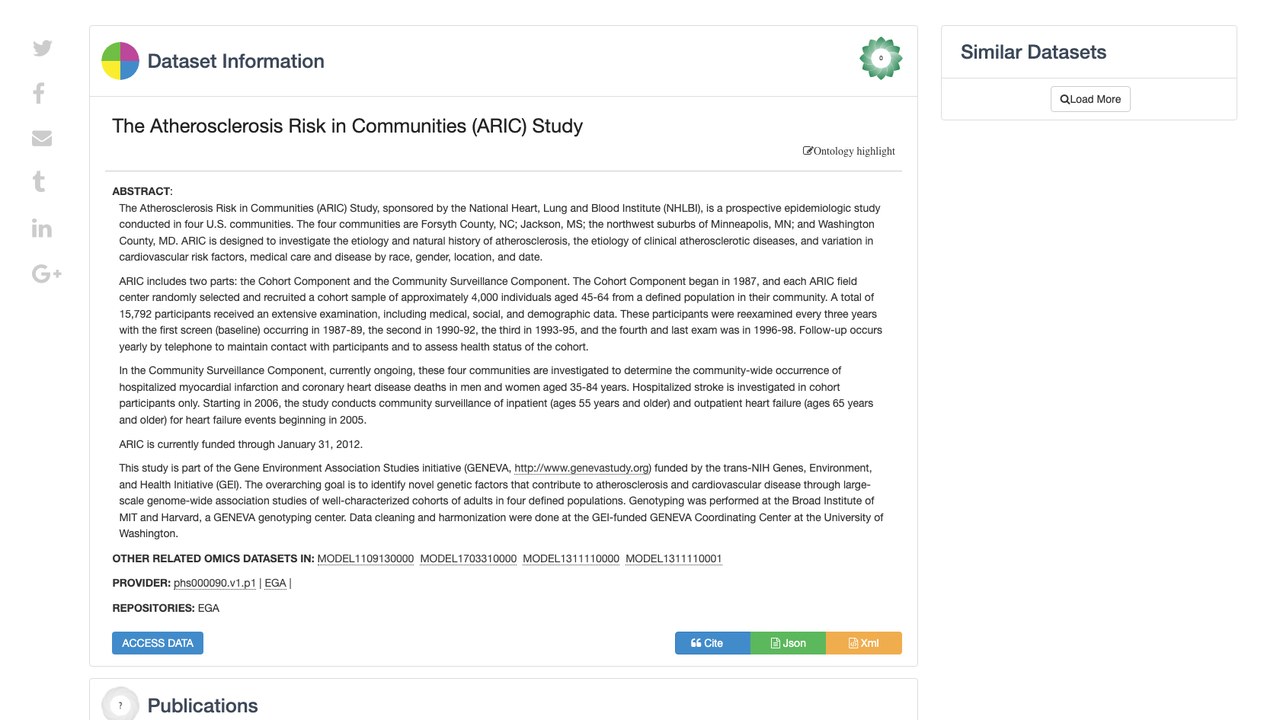Open the genevastudy.org link
Image resolution: width=1280 pixels, height=720 pixels.
click(582, 468)
